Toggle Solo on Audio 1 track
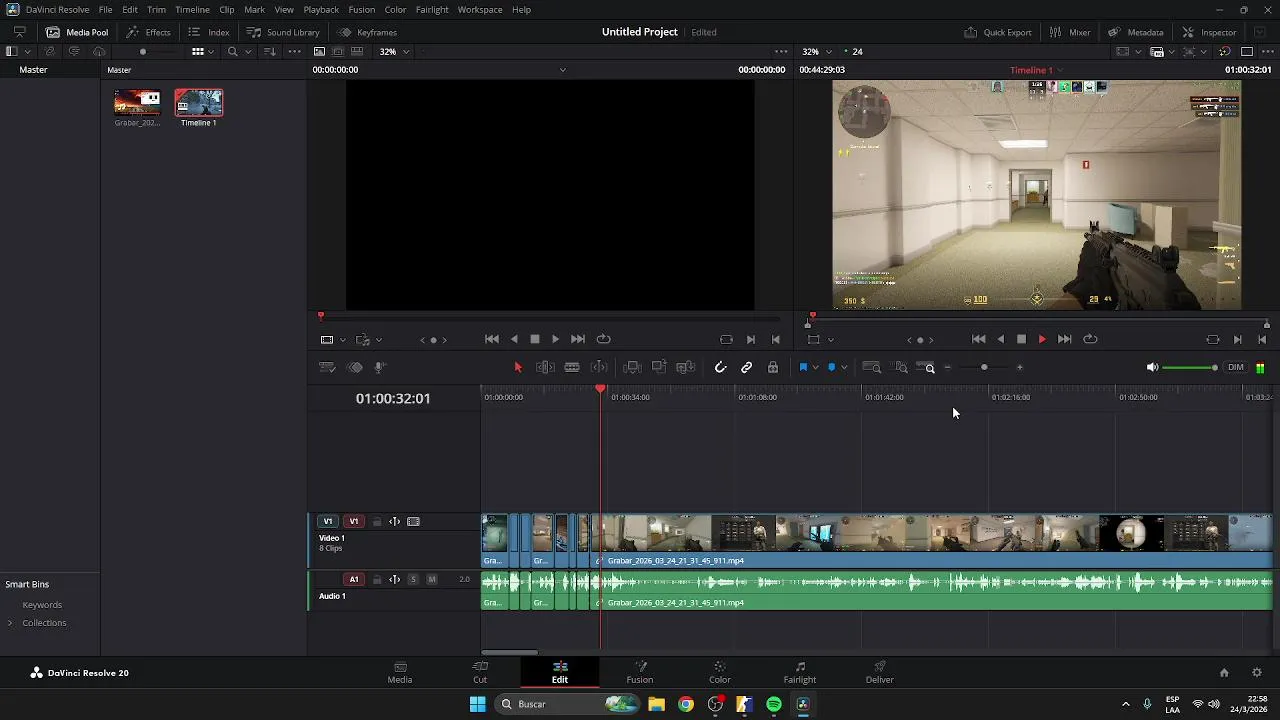1280x720 pixels. 413,579
